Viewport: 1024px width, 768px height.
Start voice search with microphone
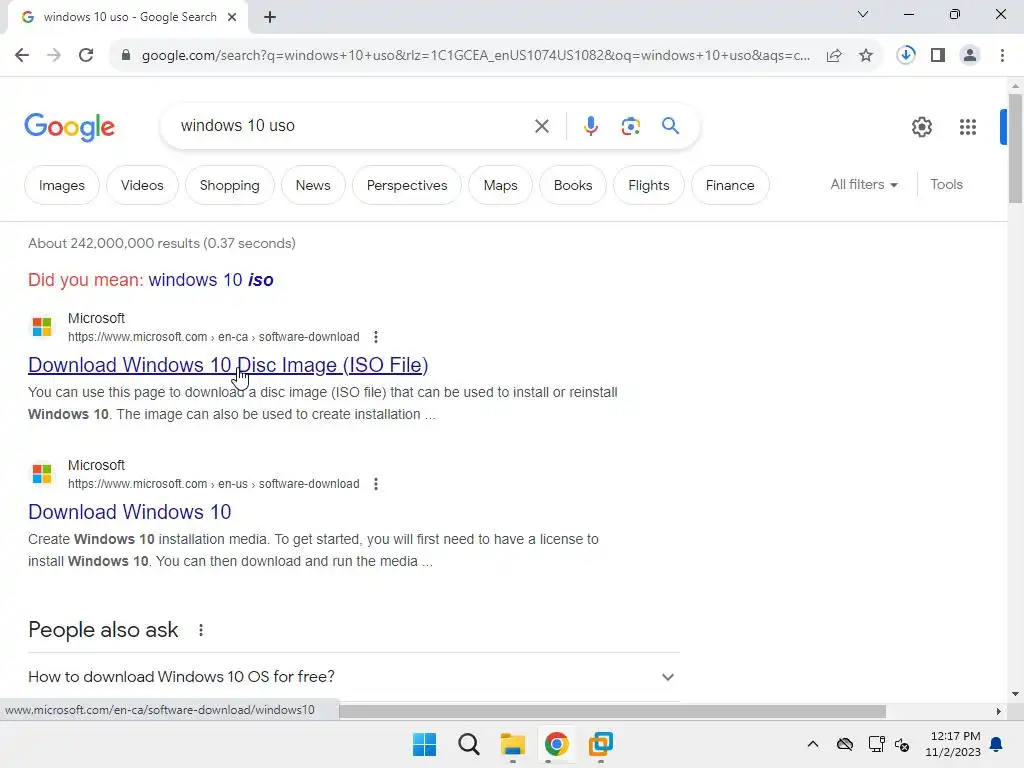[x=590, y=126]
